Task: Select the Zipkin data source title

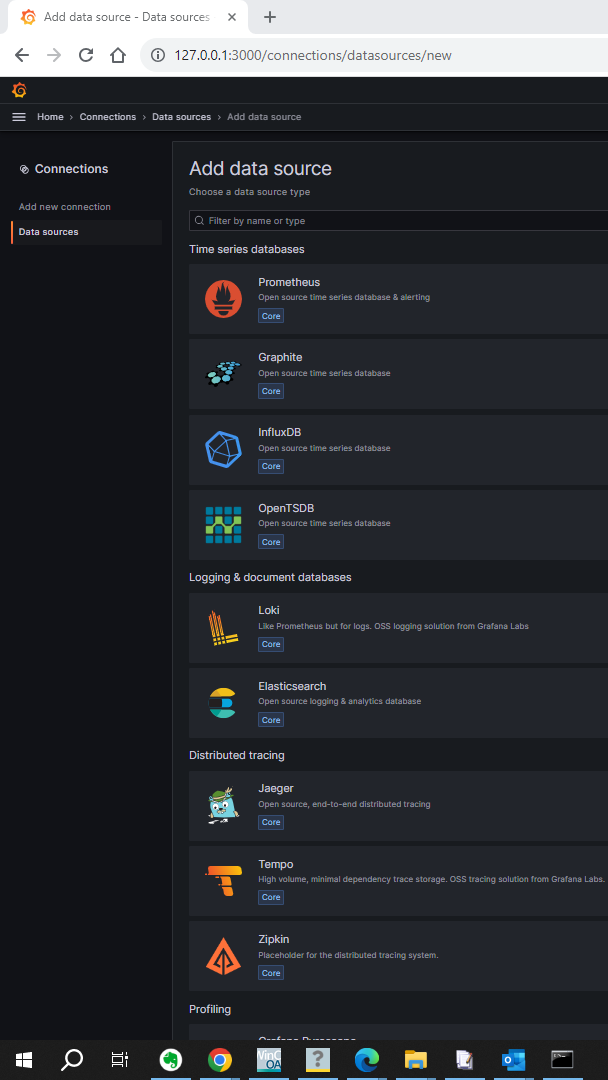Action: click(273, 939)
